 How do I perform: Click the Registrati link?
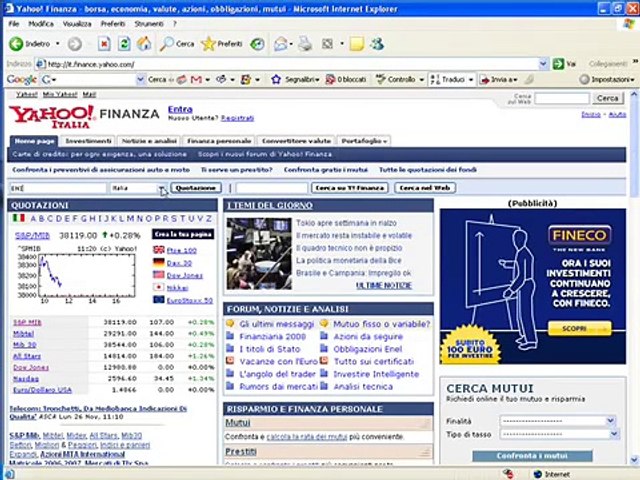237,118
